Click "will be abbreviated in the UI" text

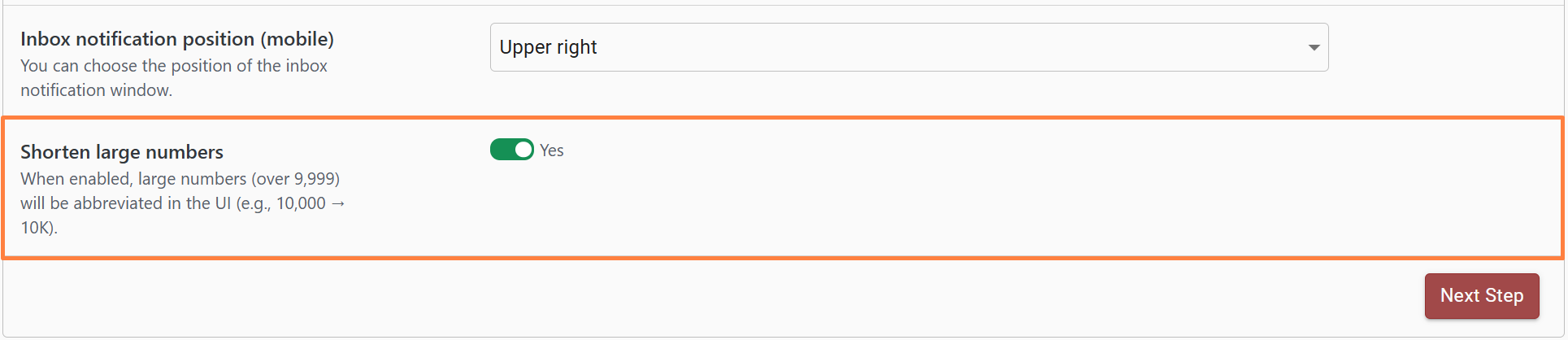[126, 203]
